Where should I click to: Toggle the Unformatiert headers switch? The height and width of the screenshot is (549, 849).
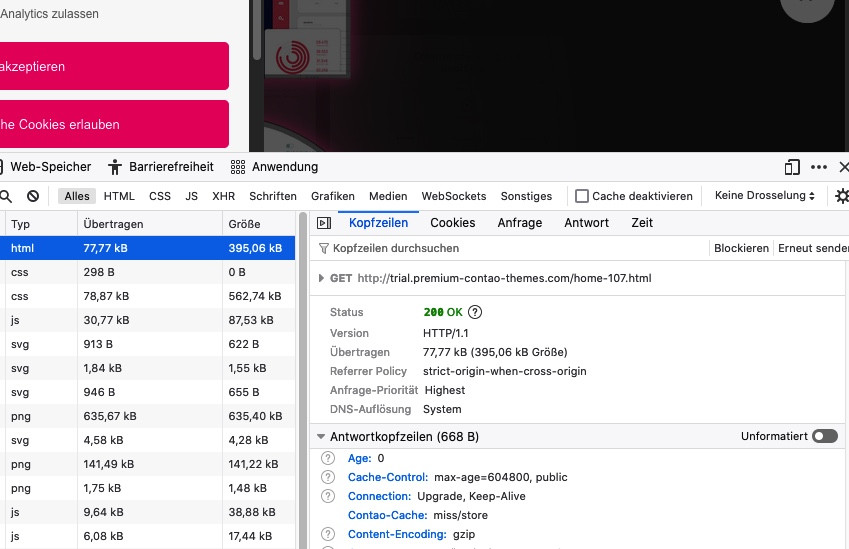tap(824, 437)
